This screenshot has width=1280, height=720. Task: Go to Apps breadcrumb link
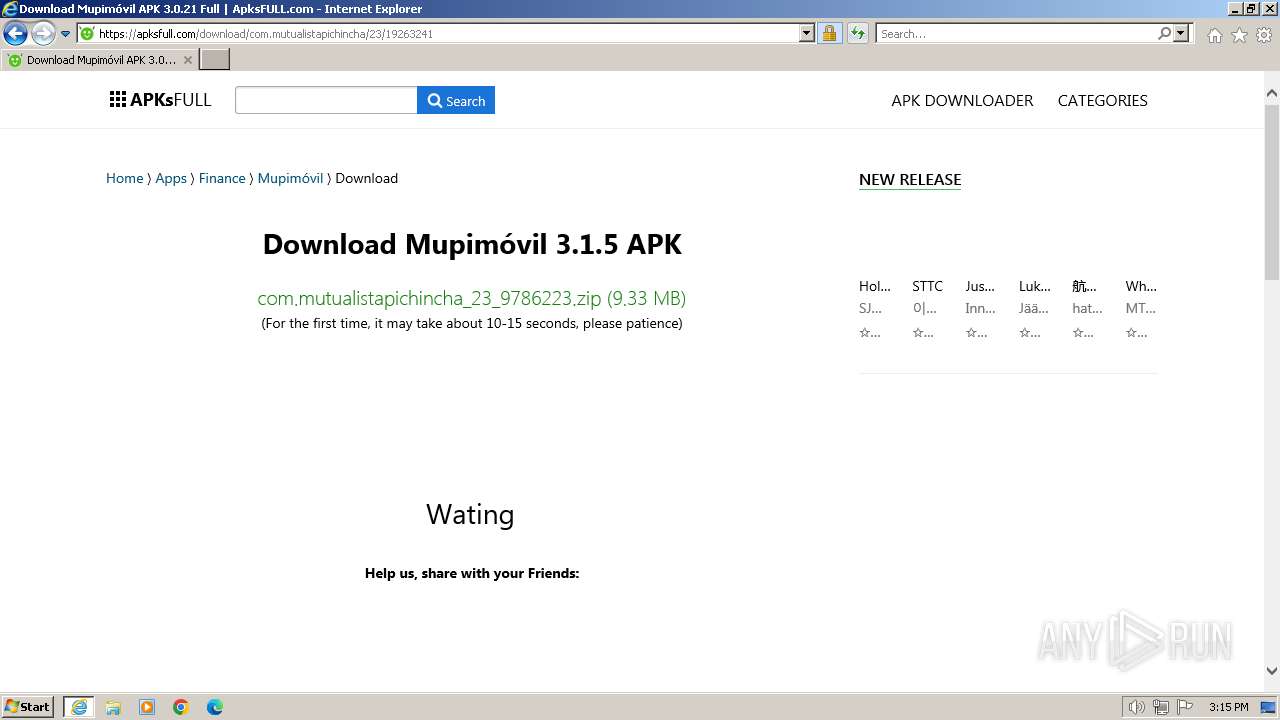(171, 178)
